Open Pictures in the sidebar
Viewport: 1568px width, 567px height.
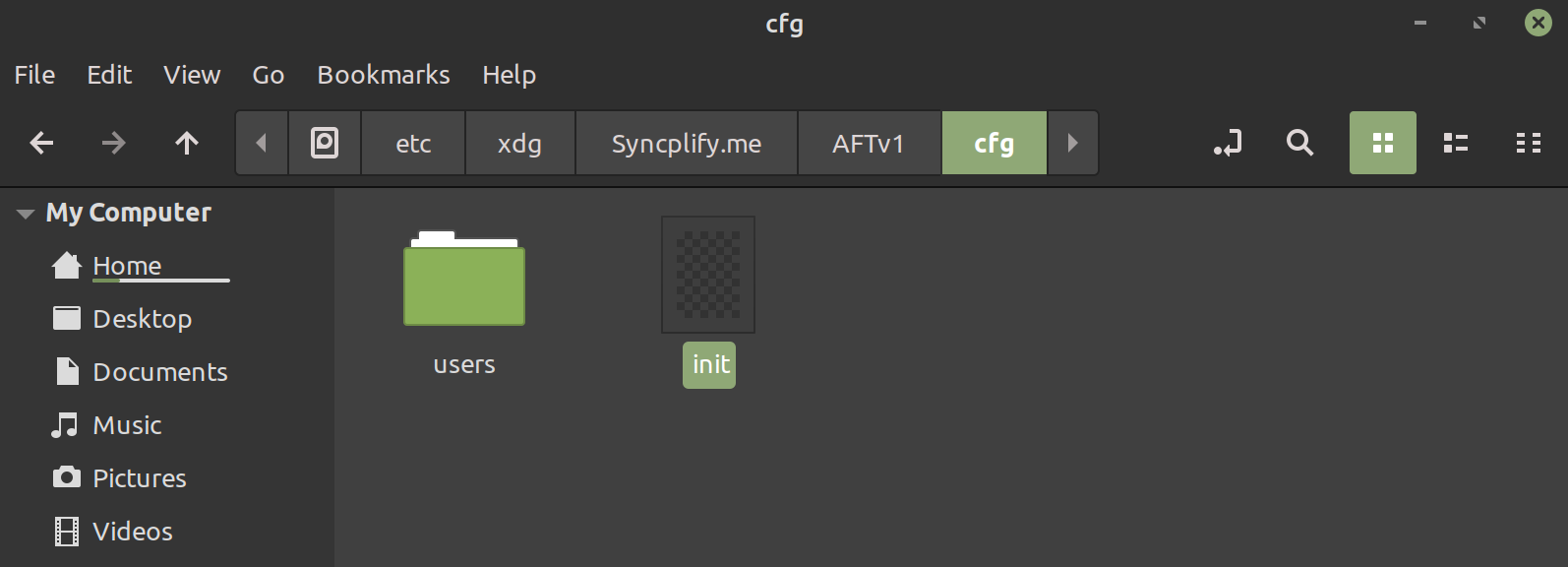pos(139,478)
